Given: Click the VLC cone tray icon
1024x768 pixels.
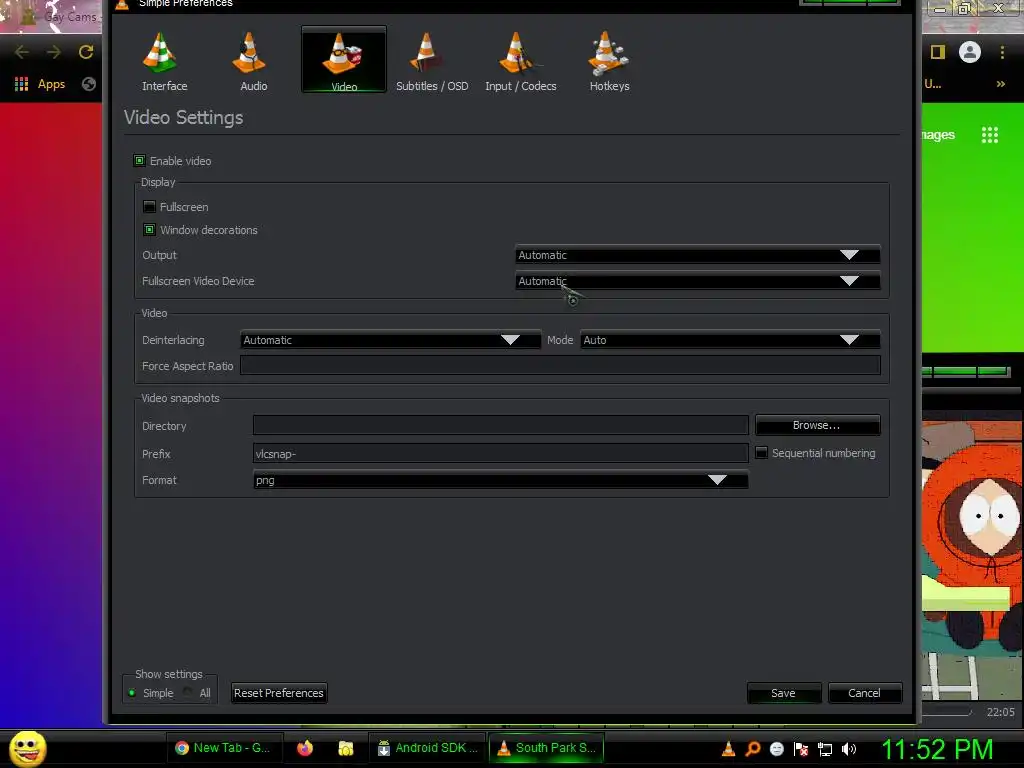Looking at the screenshot, I should click(x=729, y=749).
